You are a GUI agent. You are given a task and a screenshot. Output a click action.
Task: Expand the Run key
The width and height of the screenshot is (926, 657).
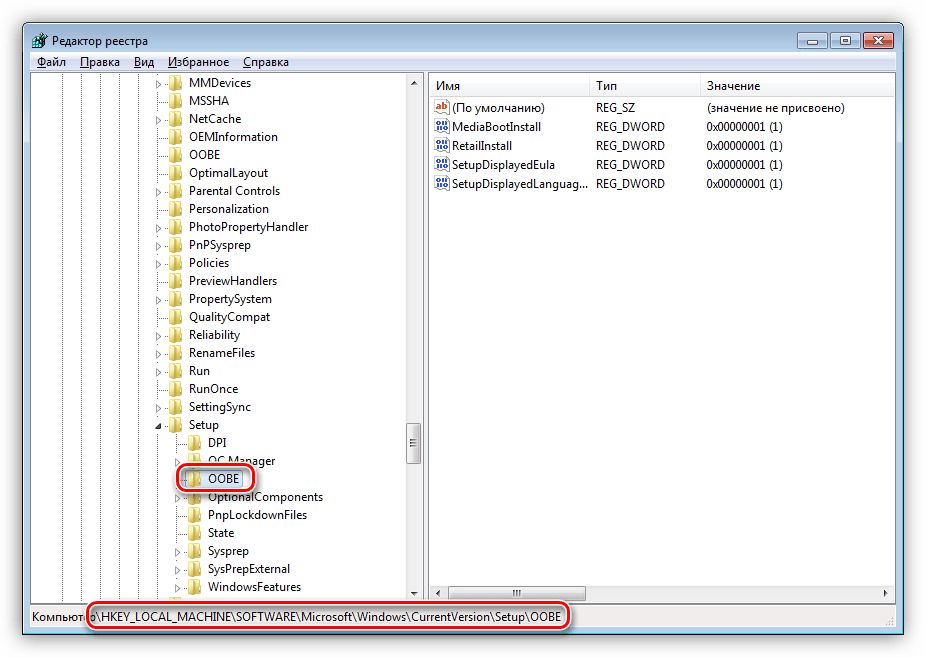click(x=158, y=372)
